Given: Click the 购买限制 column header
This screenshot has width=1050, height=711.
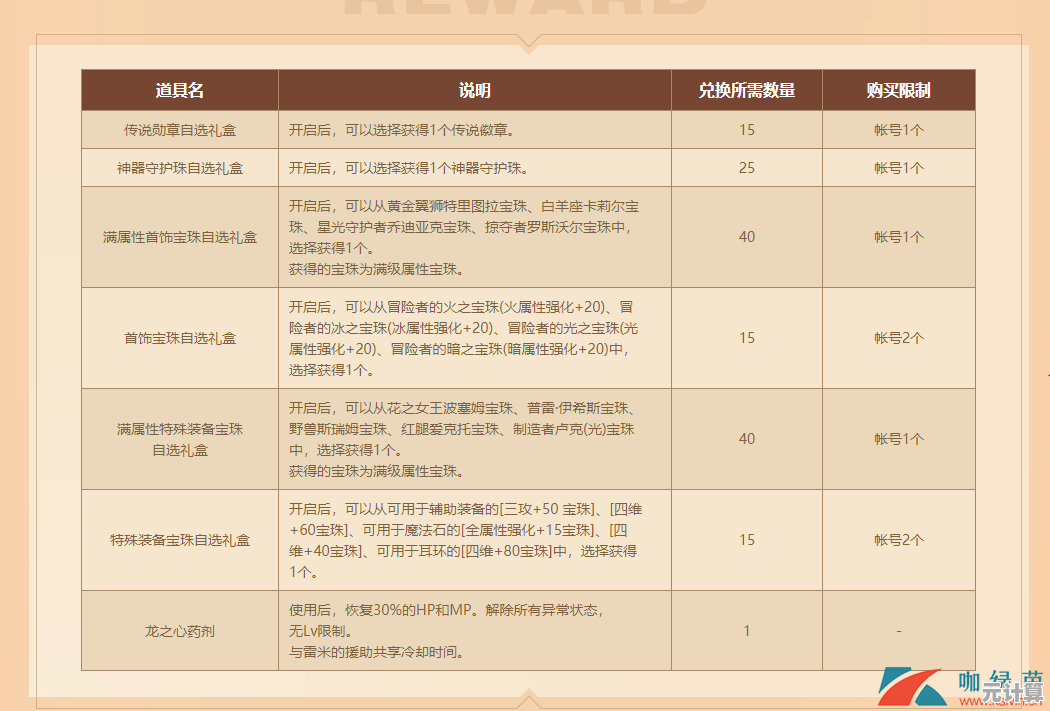Looking at the screenshot, I should 899,90.
